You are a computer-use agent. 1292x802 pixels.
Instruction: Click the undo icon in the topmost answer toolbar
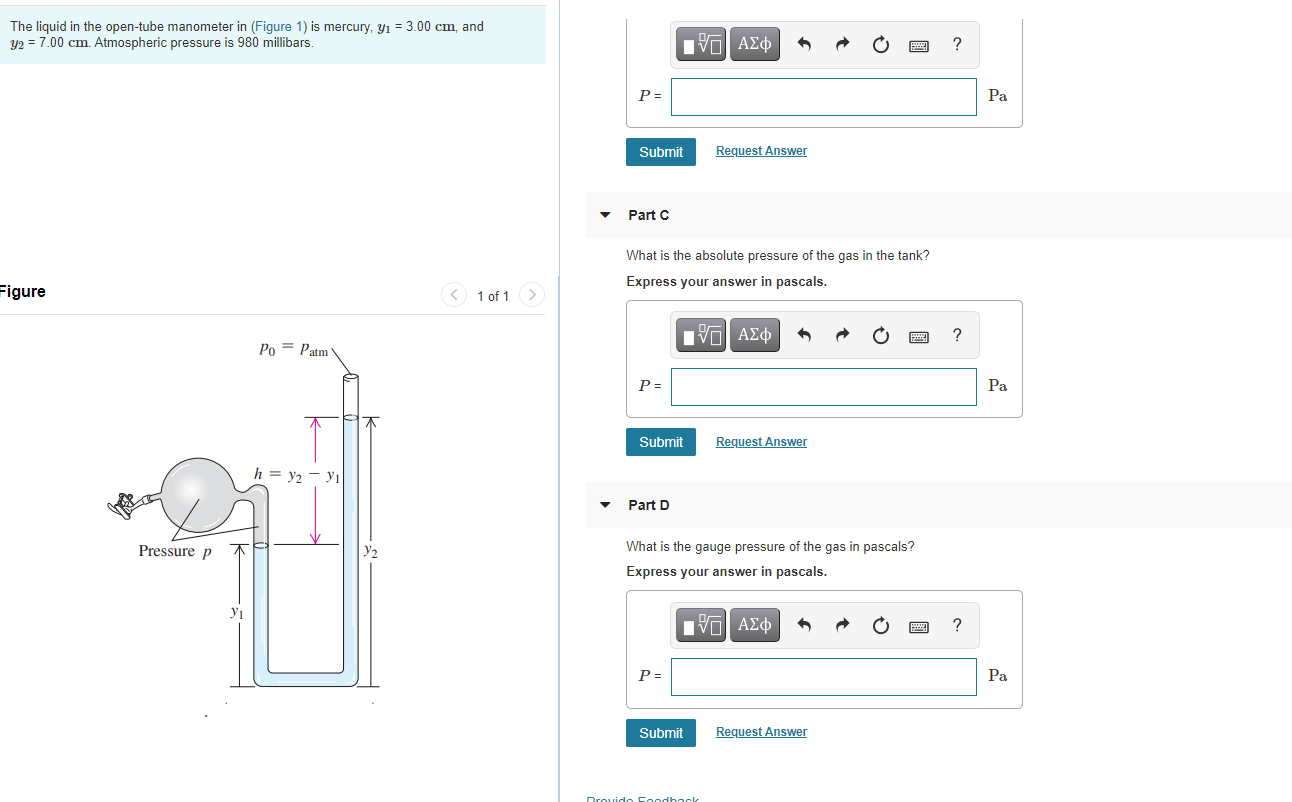[805, 44]
